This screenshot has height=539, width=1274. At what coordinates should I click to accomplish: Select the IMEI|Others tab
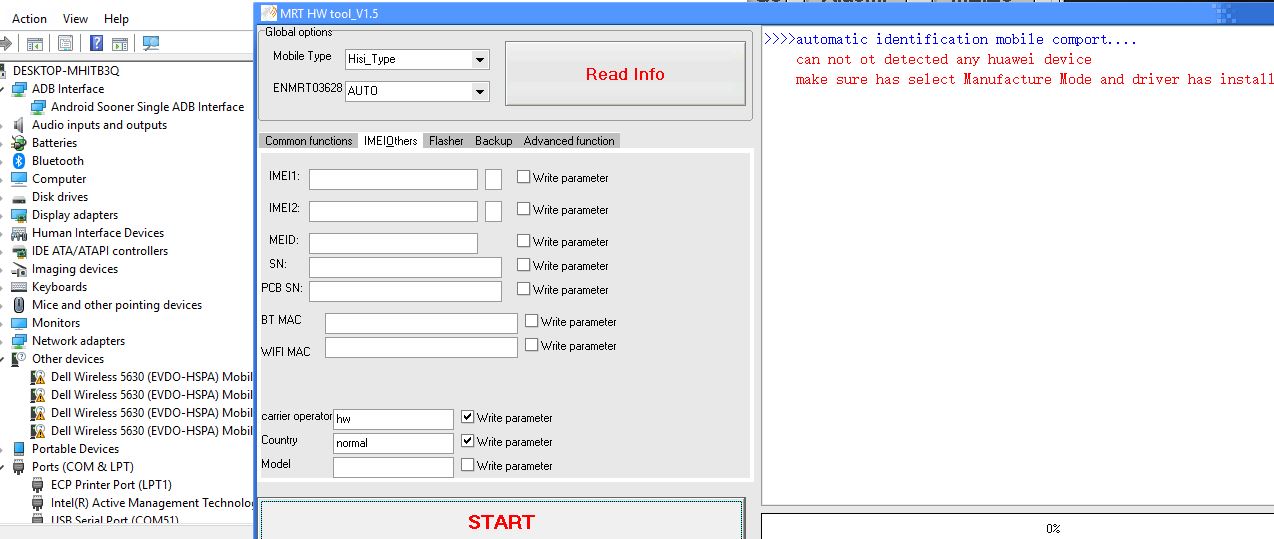coord(390,141)
